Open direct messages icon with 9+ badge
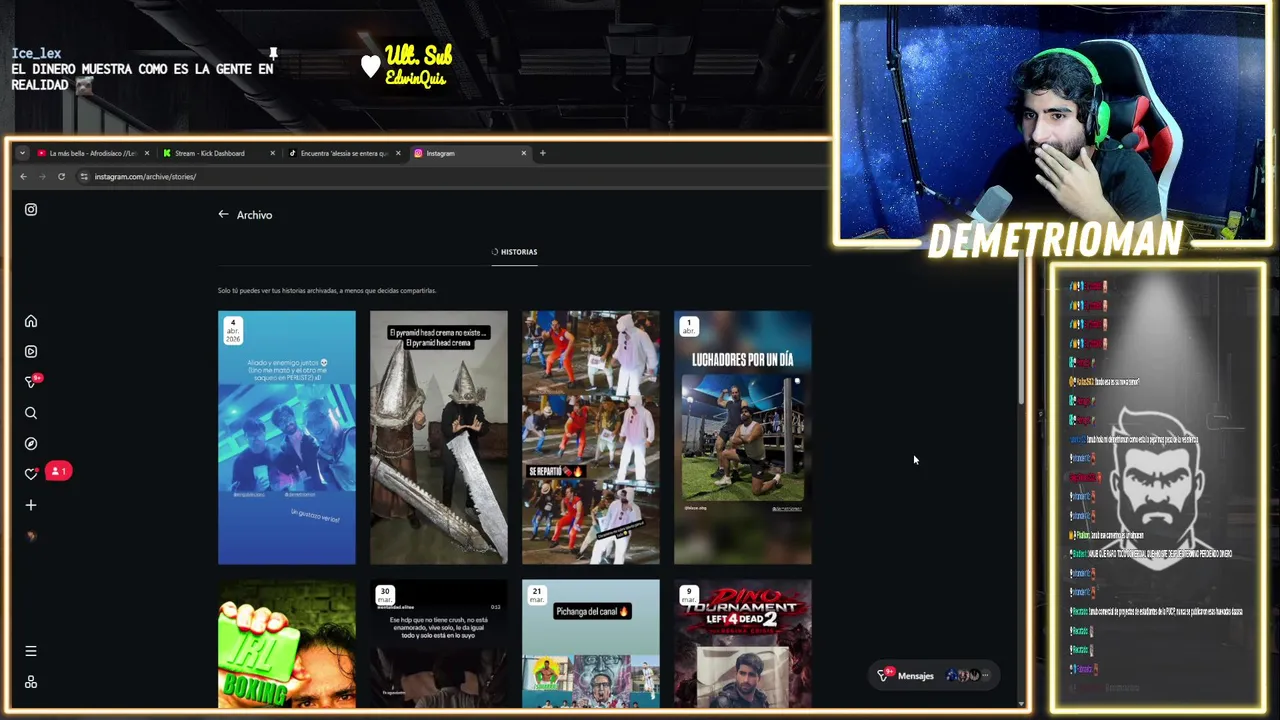The width and height of the screenshot is (1280, 720). 32,381
